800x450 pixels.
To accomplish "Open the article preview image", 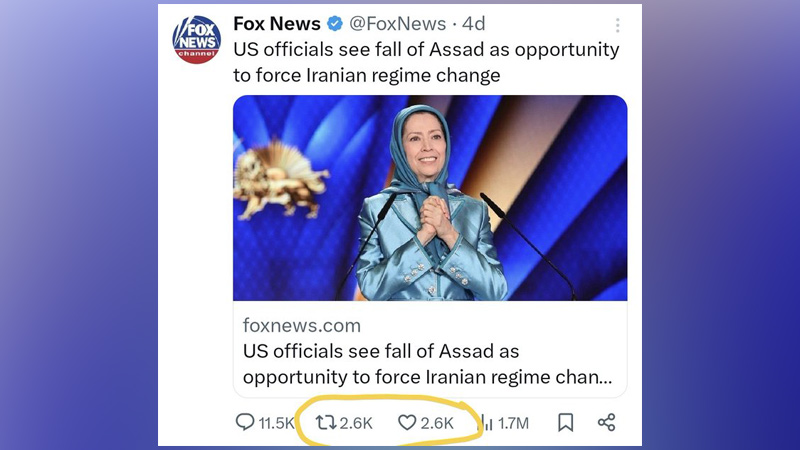I will click(430, 197).
